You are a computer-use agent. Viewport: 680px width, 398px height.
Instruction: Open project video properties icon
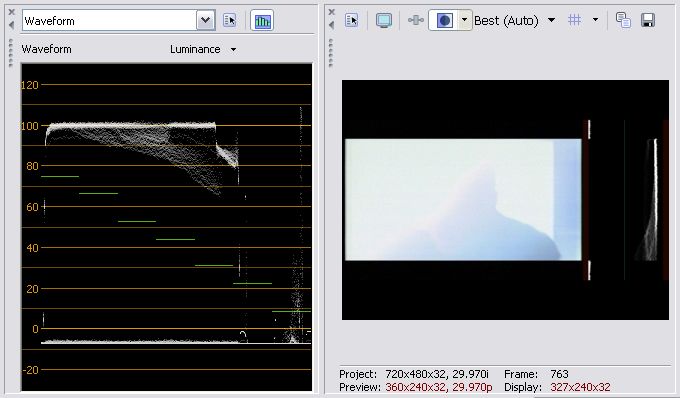pyautogui.click(x=352, y=20)
